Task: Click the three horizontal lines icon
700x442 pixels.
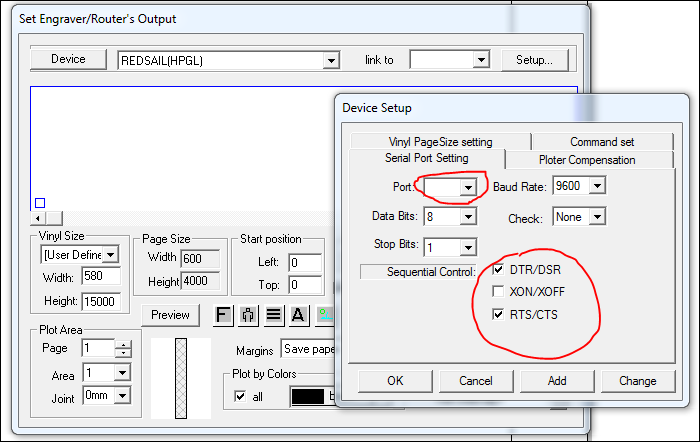Action: [273, 315]
